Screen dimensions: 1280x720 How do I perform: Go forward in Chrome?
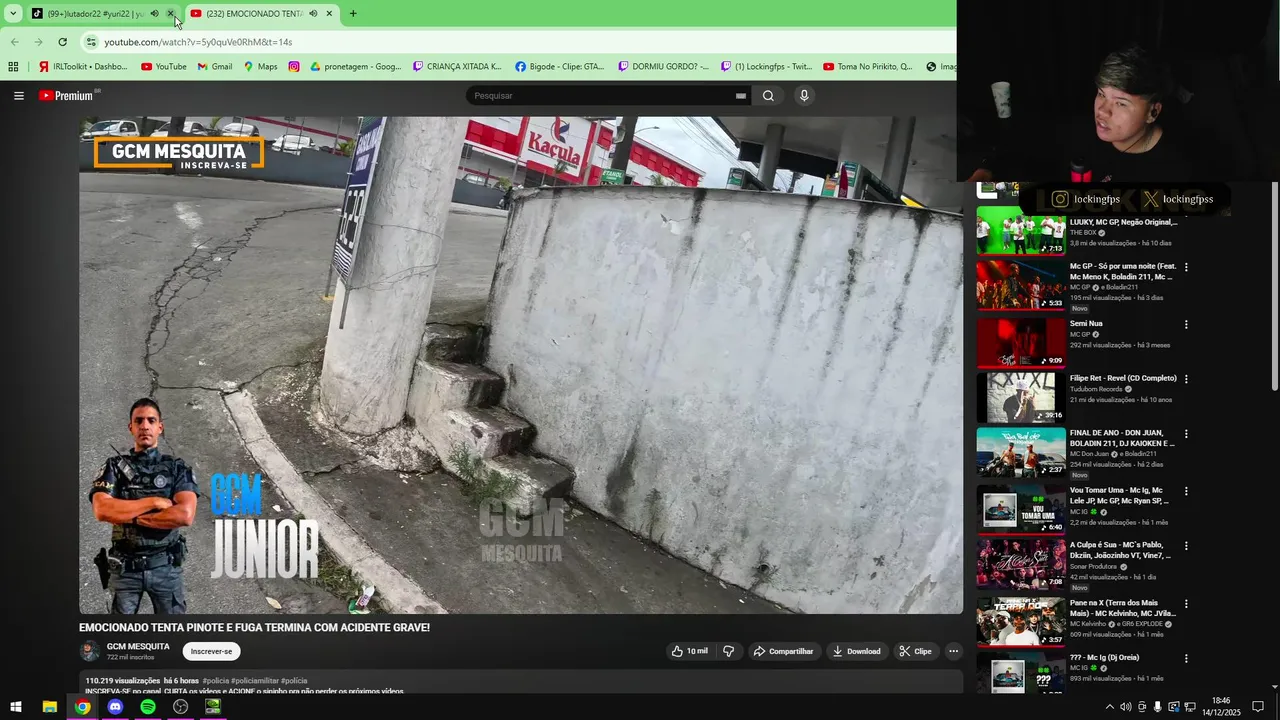38,42
